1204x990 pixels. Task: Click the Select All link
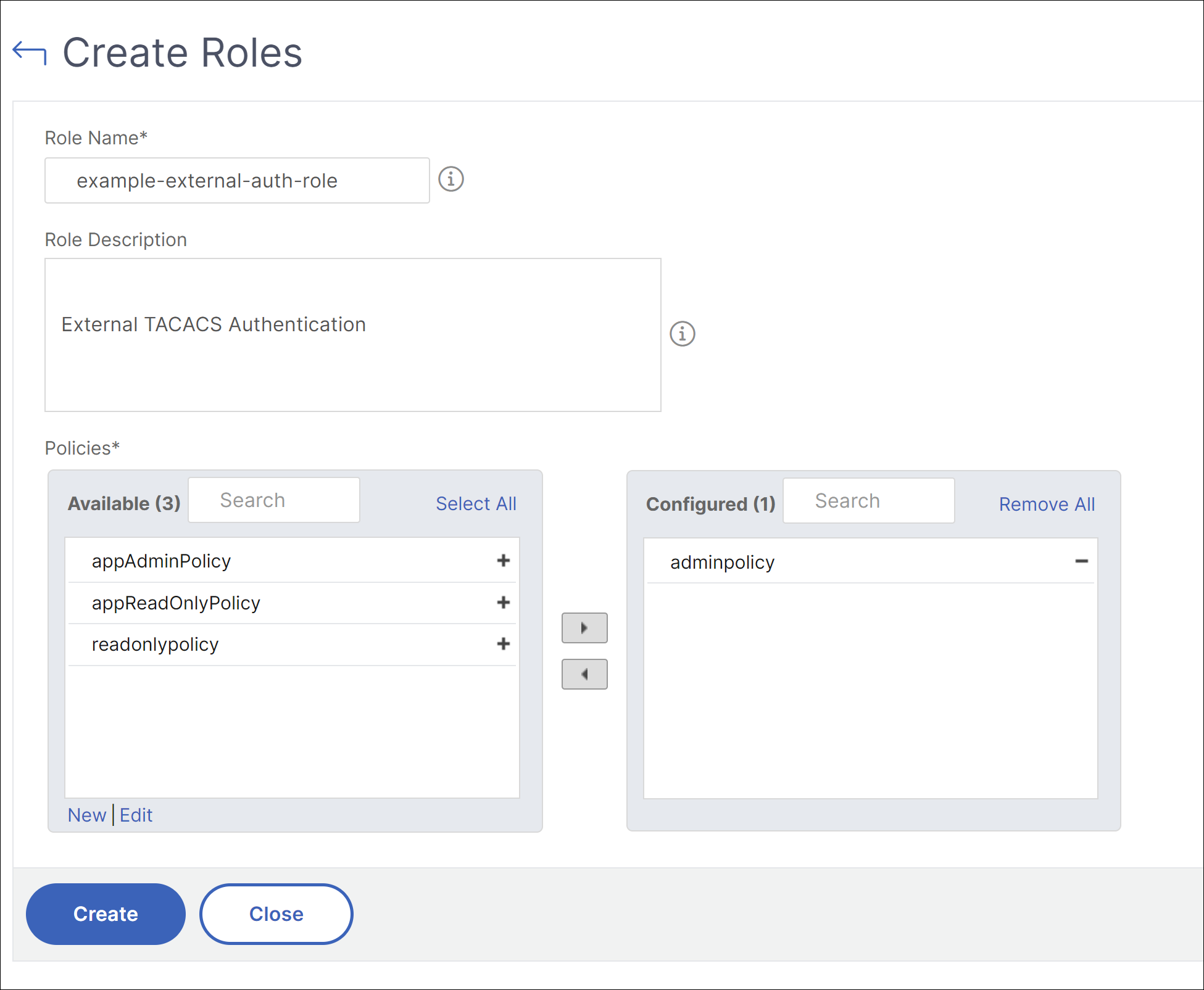[476, 503]
